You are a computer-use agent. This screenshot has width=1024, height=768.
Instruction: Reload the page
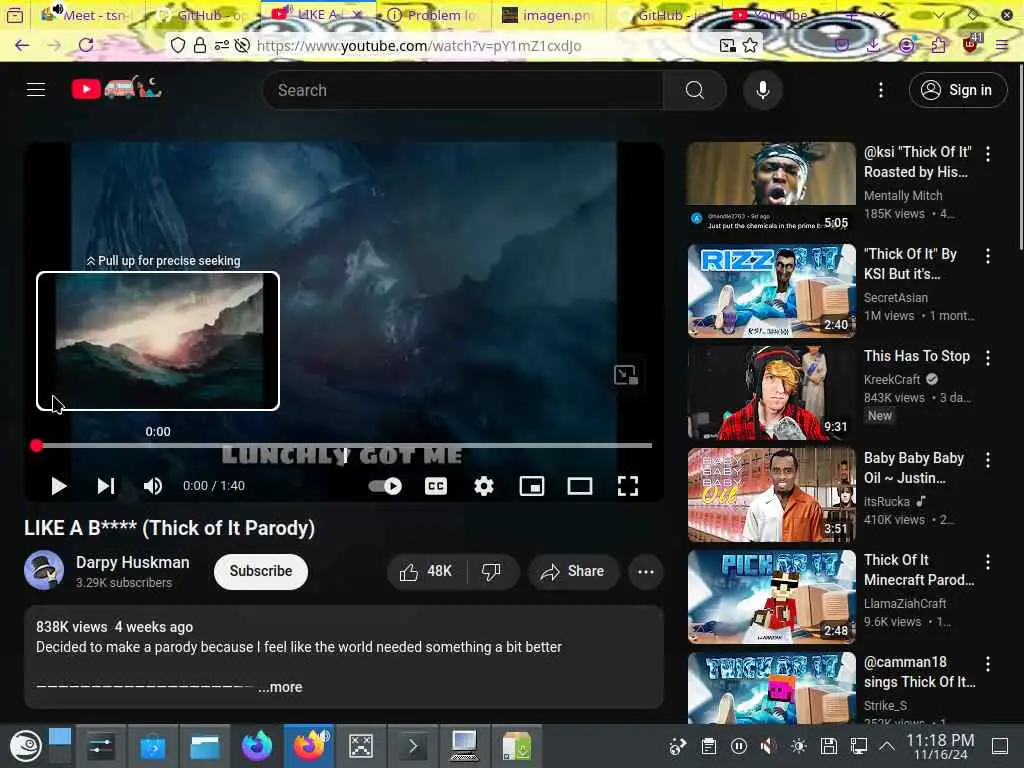[86, 45]
